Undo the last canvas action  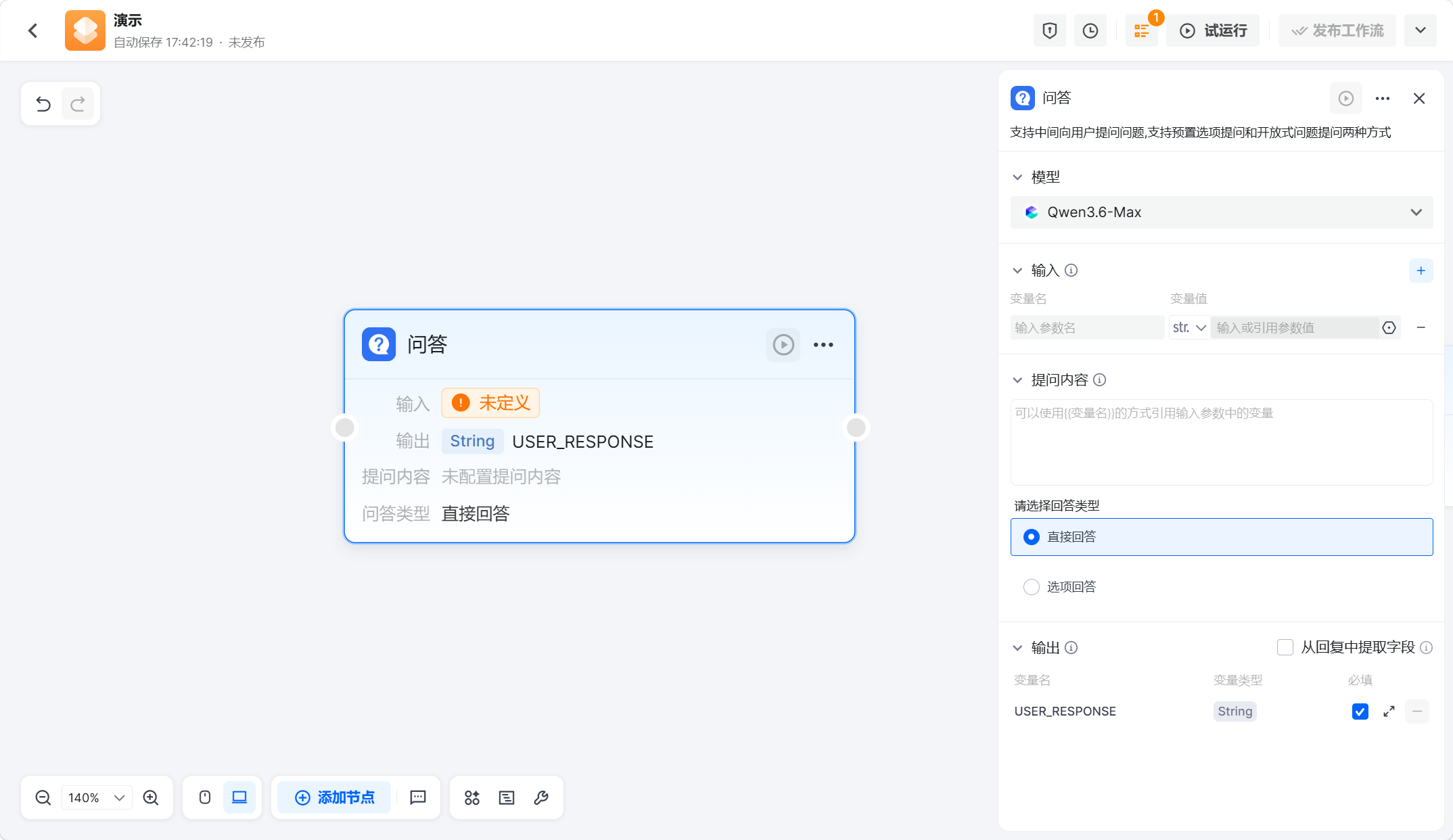click(43, 104)
